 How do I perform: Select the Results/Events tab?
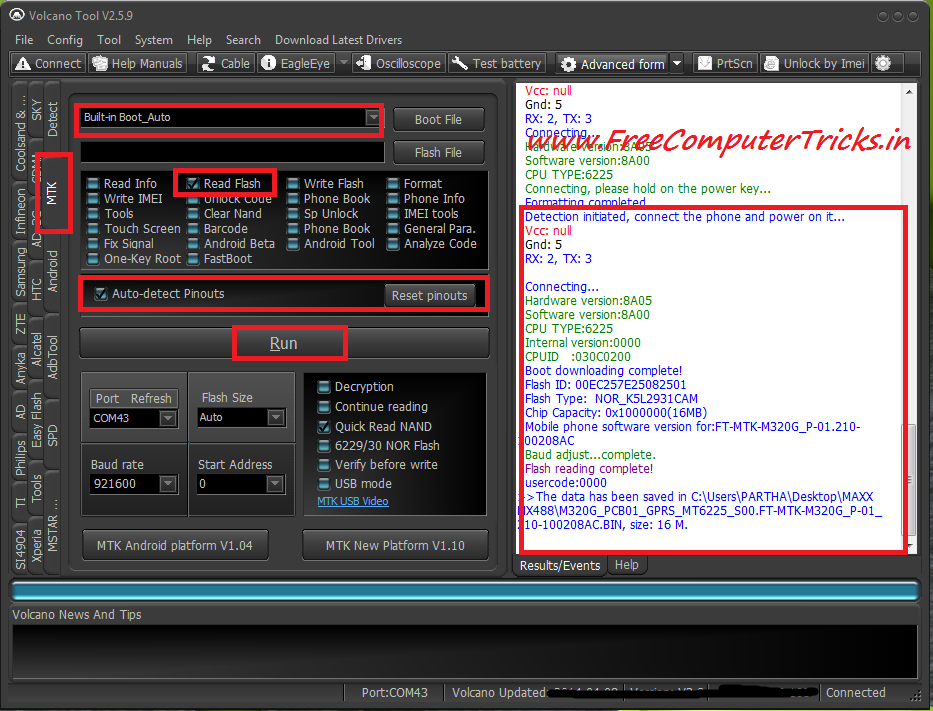point(560,565)
